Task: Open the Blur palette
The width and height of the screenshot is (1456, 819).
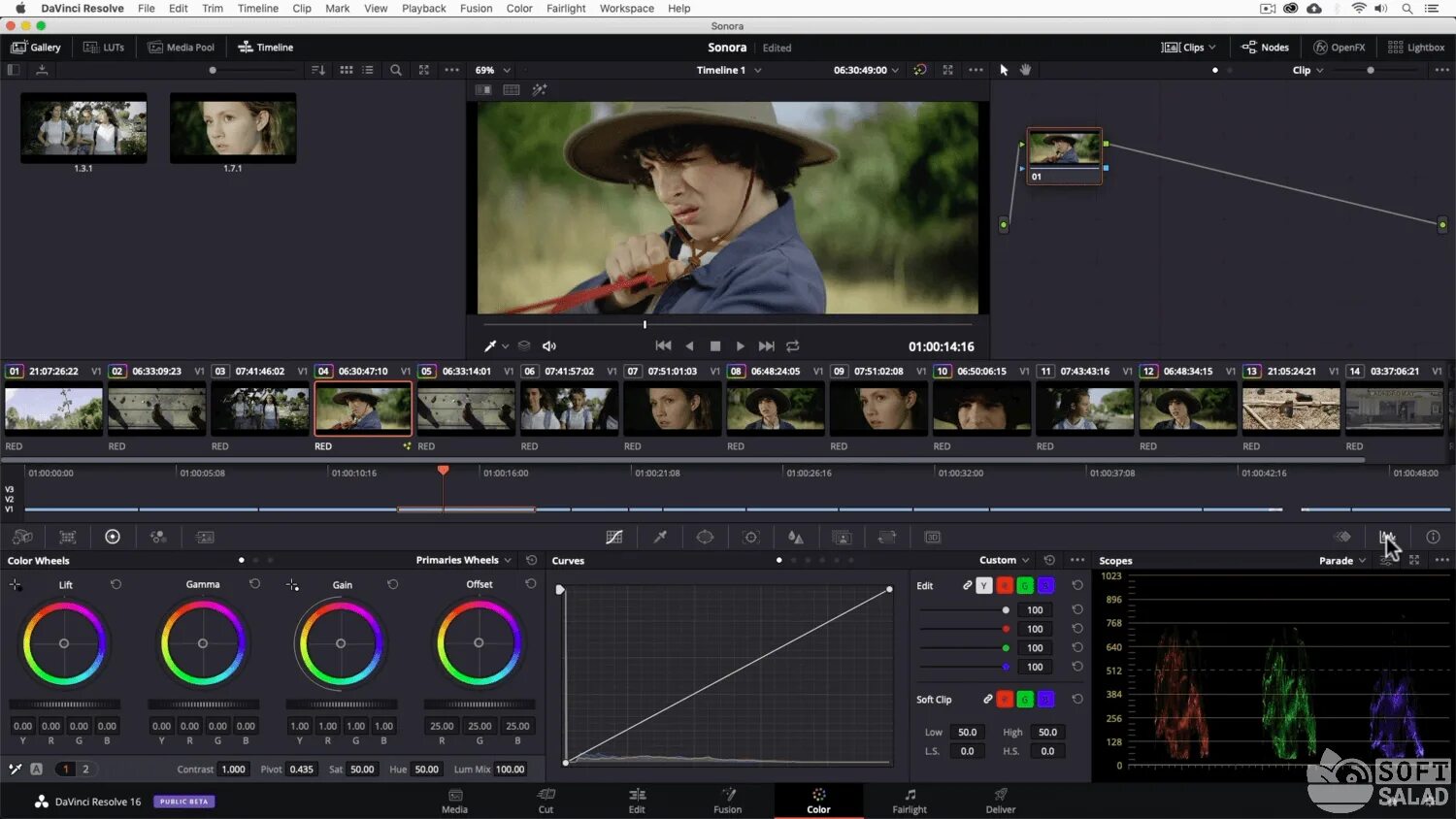Action: click(795, 537)
